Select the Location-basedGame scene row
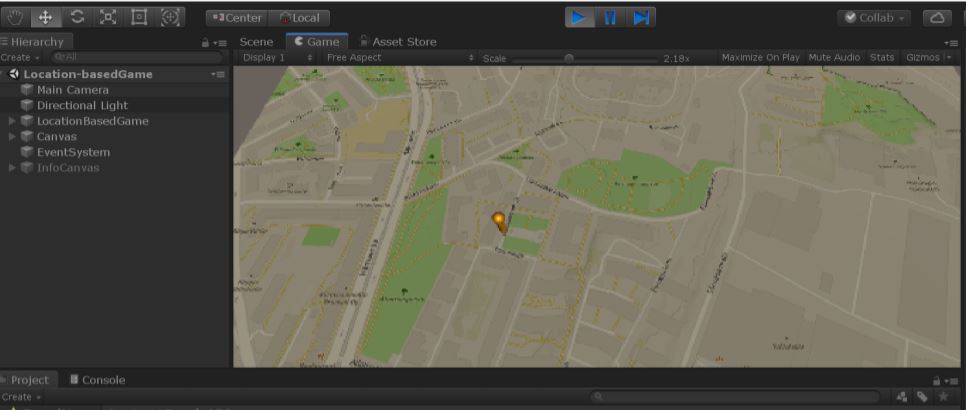Viewport: 966px width, 410px height. coord(115,74)
